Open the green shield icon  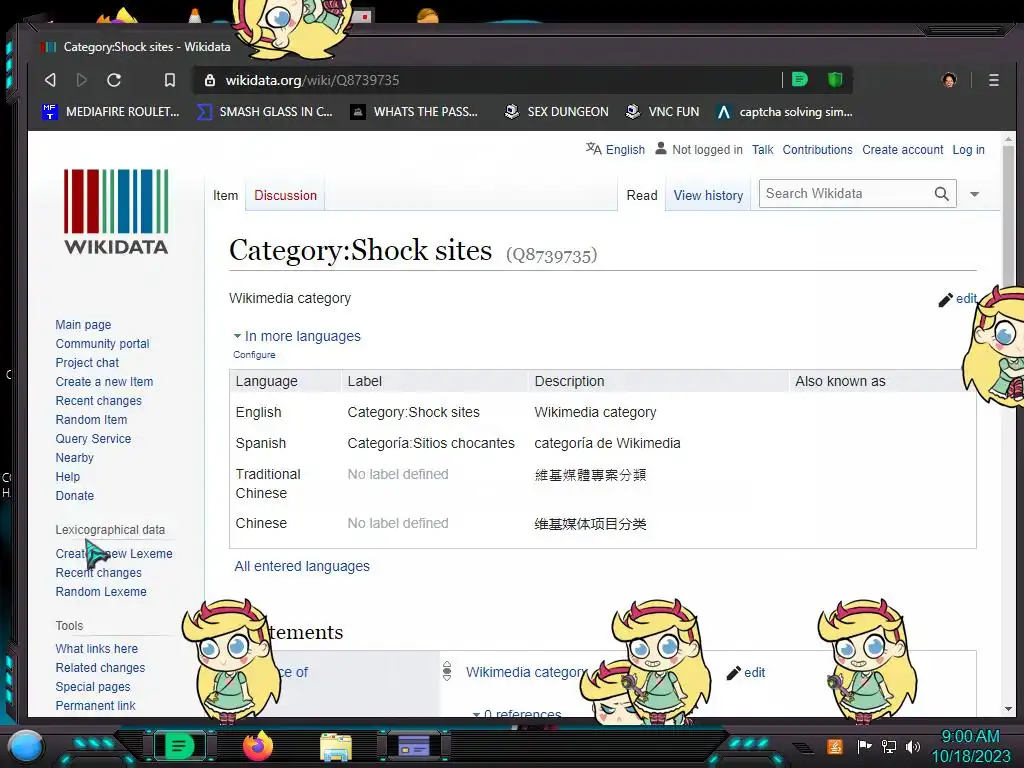pos(835,80)
